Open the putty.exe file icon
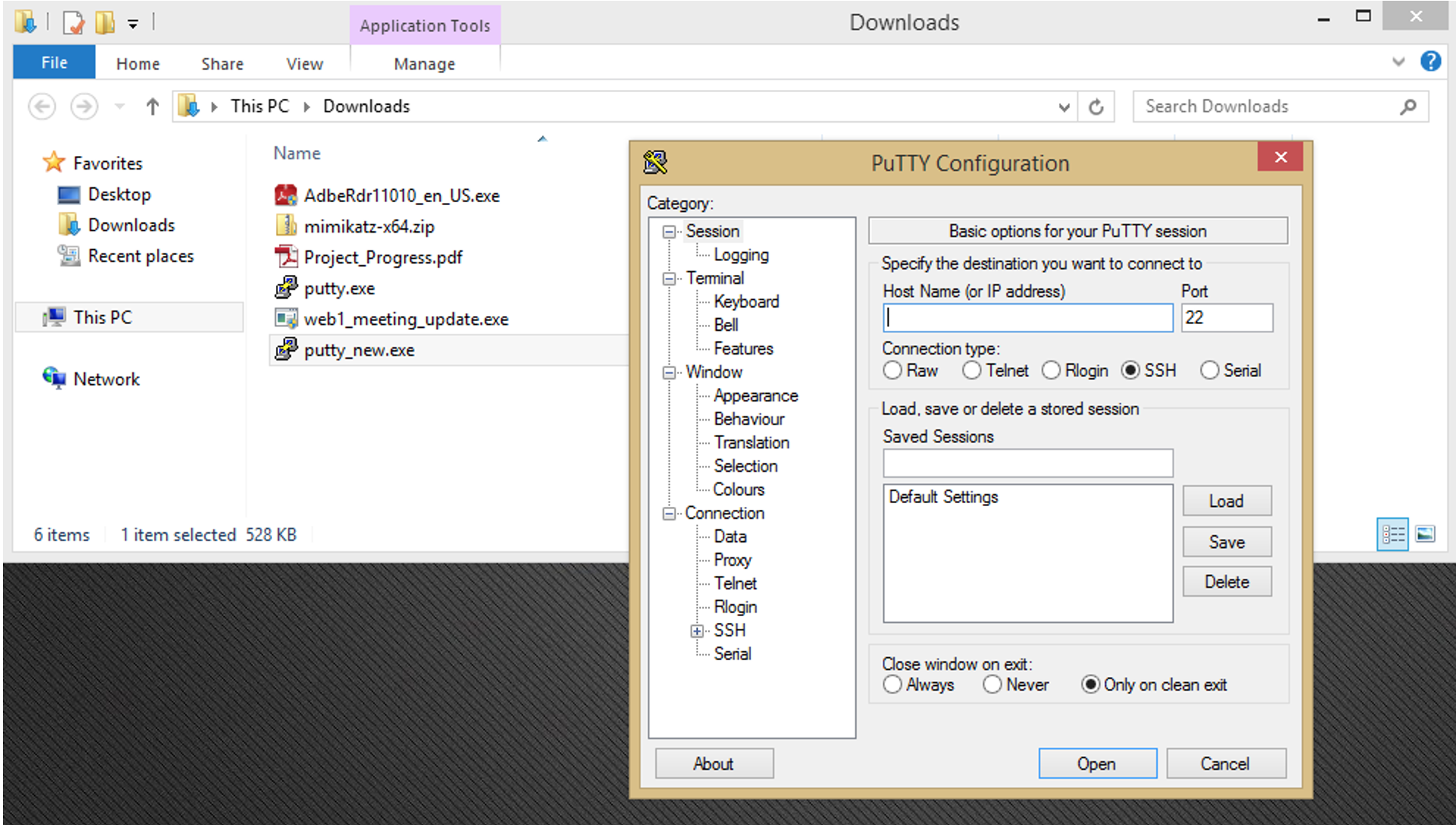This screenshot has height=825, width=1456. 340,288
